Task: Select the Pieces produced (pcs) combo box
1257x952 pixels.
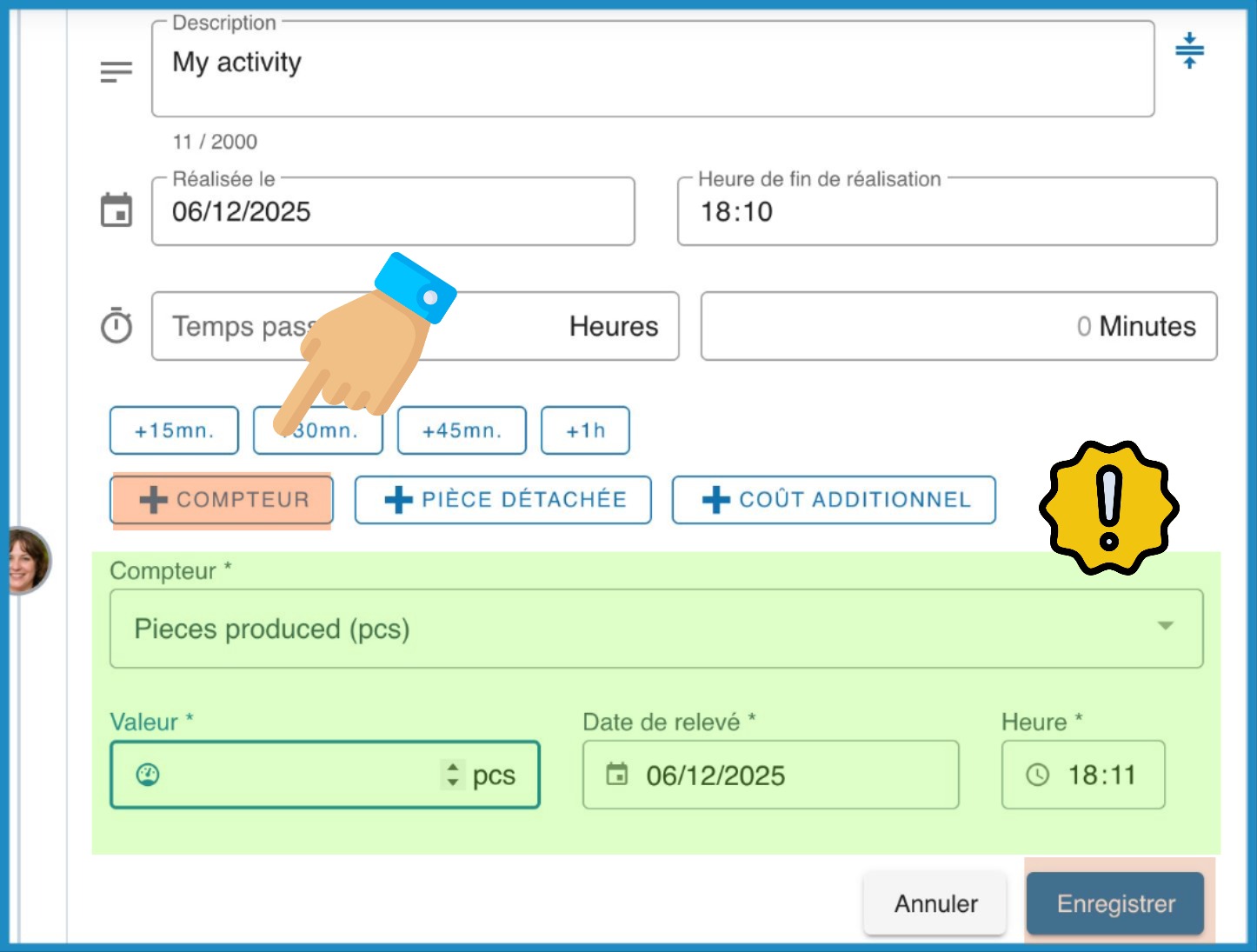Action: tap(609, 629)
